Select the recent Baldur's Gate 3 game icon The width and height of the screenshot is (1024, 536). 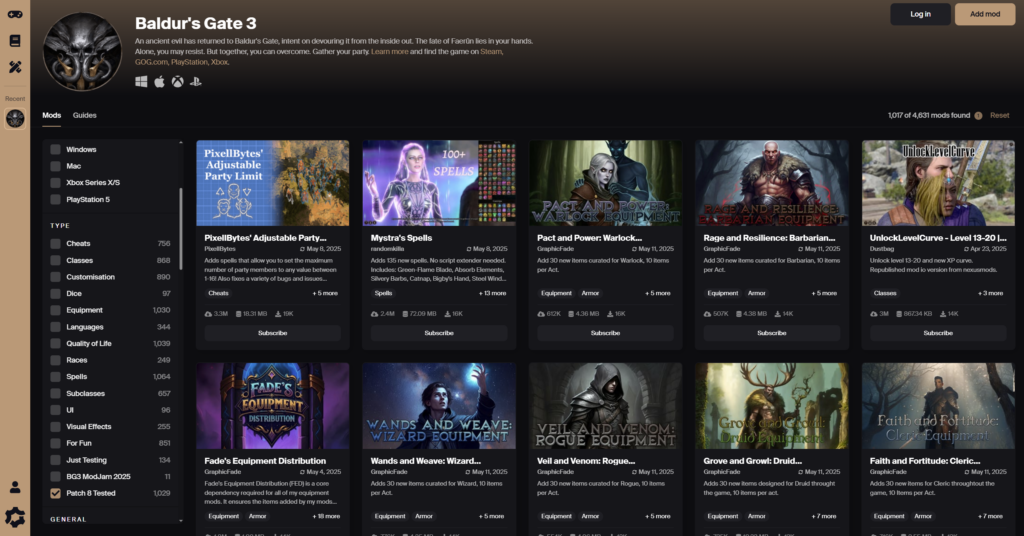[x=15, y=118]
